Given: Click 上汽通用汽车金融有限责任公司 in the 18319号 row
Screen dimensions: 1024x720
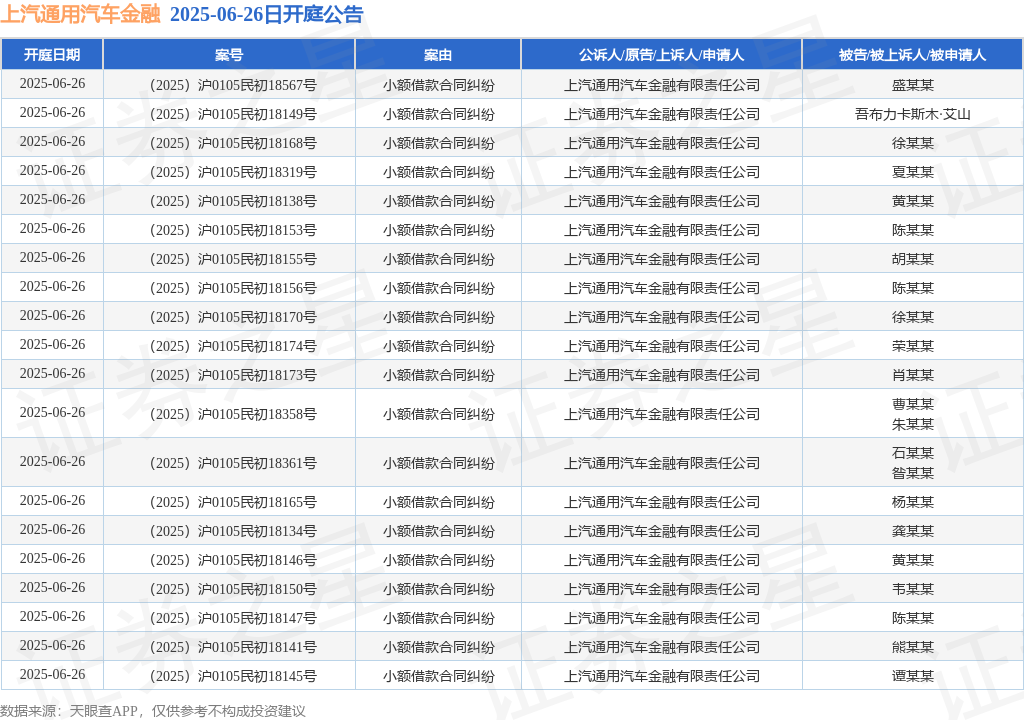Looking at the screenshot, I should coord(662,172).
